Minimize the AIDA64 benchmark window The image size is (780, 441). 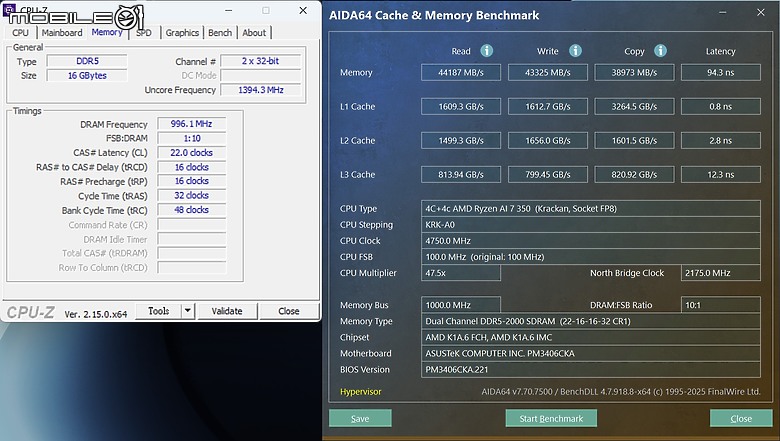(x=724, y=12)
